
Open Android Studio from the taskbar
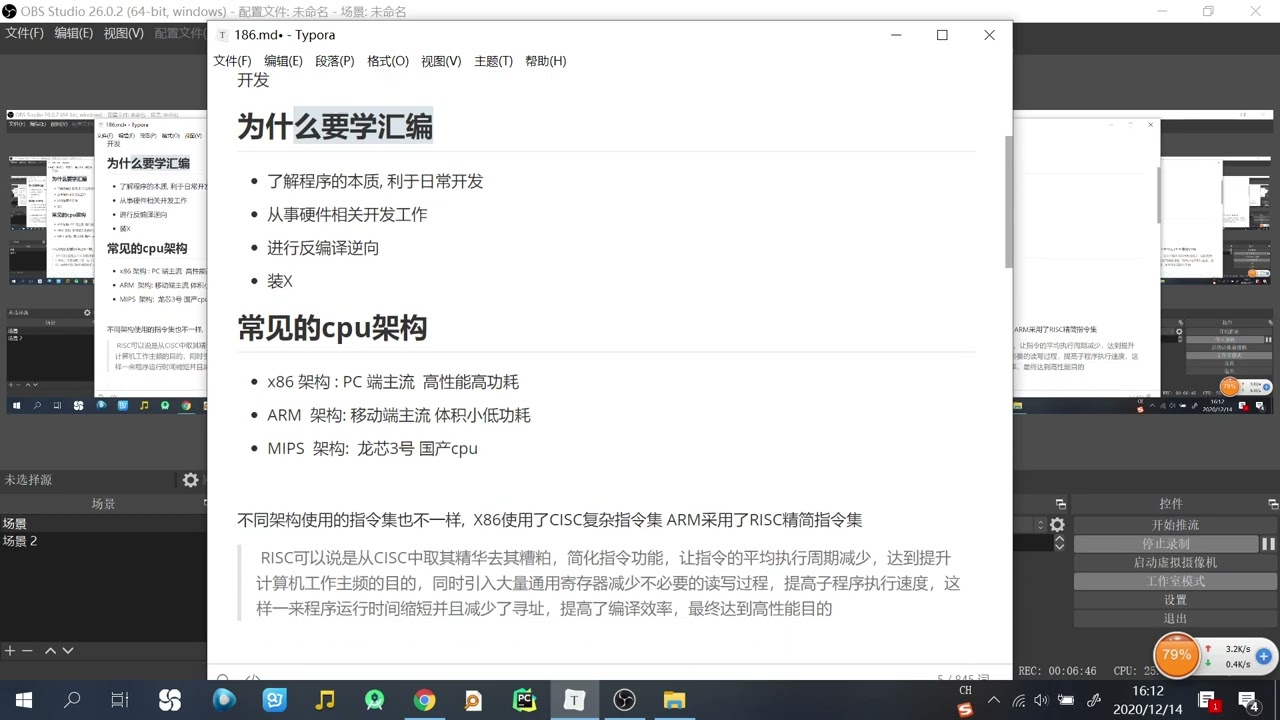pos(374,700)
